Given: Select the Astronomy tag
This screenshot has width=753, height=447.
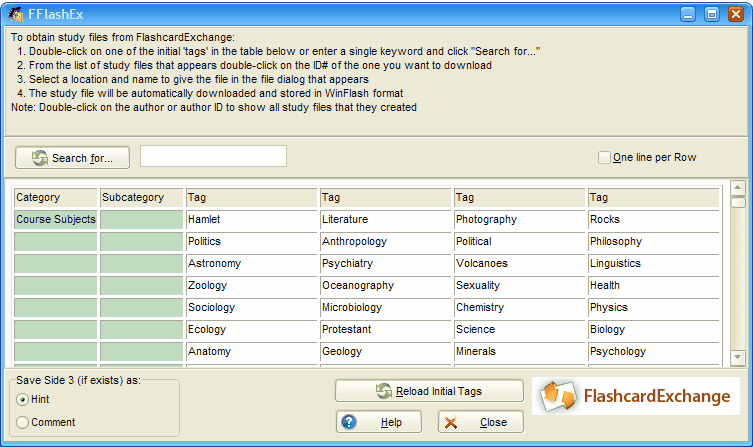Looking at the screenshot, I should pyautogui.click(x=252, y=264).
